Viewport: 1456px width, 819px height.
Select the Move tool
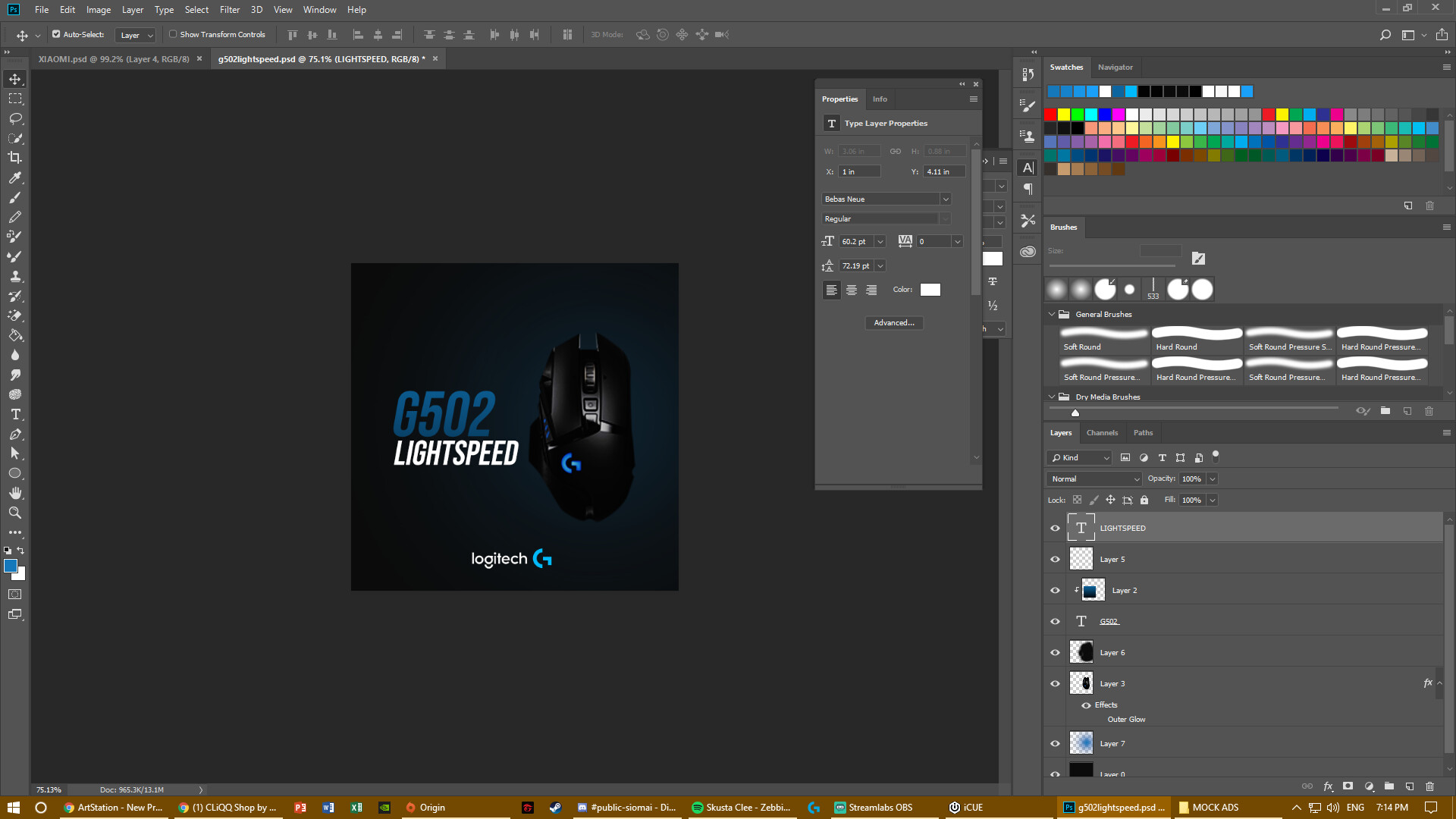14,78
